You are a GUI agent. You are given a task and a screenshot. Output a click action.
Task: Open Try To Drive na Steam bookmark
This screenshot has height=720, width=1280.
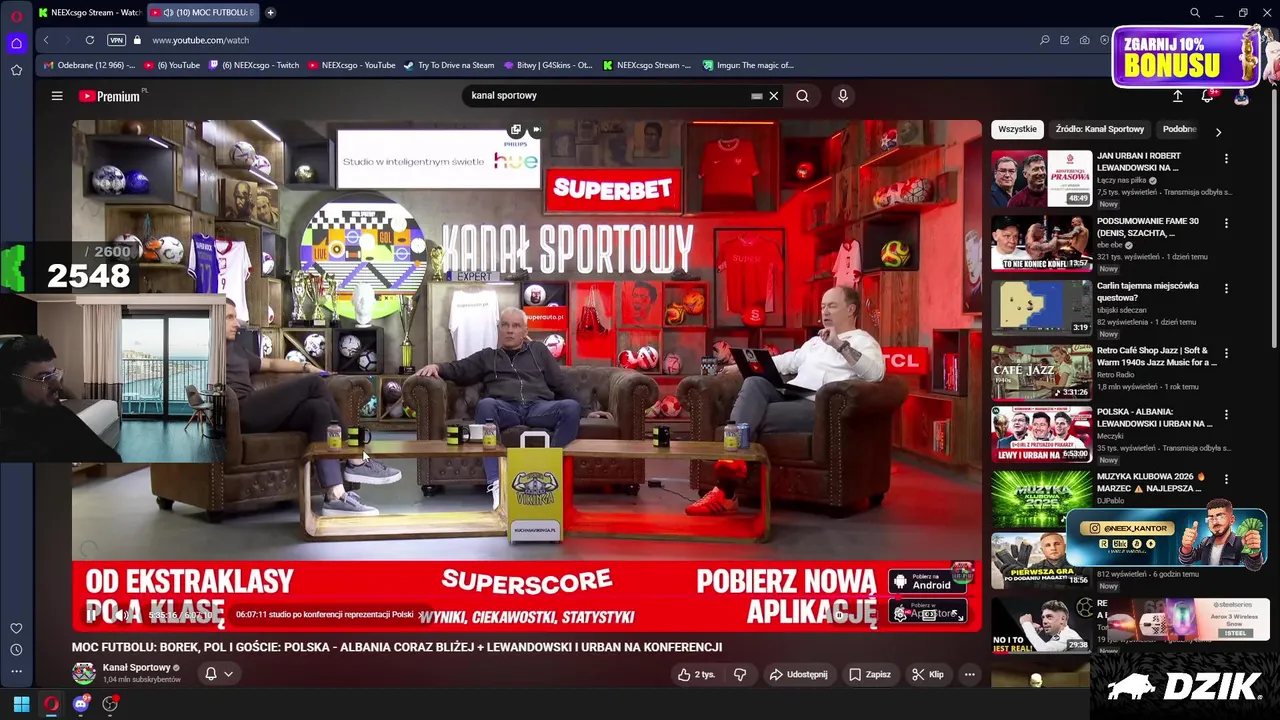point(449,65)
